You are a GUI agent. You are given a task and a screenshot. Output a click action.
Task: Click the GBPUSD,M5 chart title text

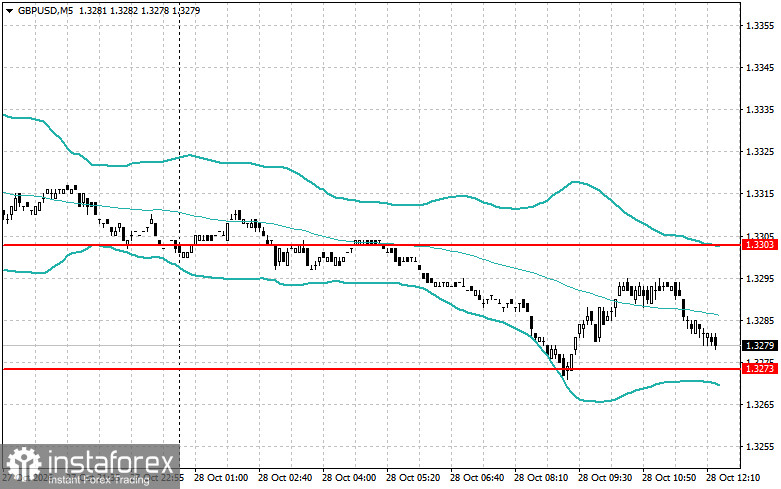[44, 10]
